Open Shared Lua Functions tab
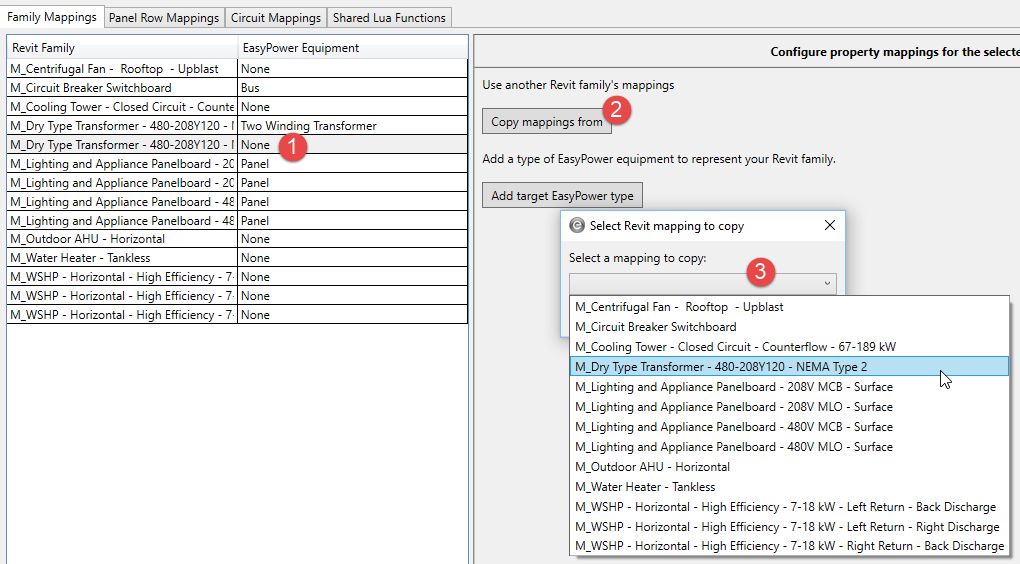The height and width of the screenshot is (564, 1020). (390, 18)
